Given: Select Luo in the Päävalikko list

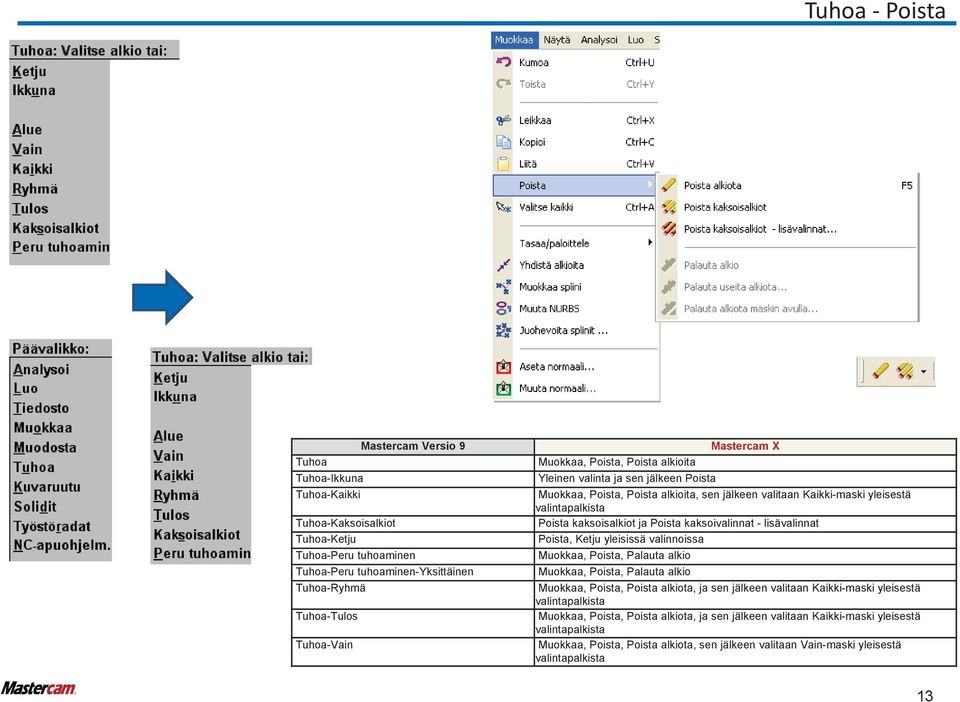Looking at the screenshot, I should pyautogui.click(x=26, y=389).
